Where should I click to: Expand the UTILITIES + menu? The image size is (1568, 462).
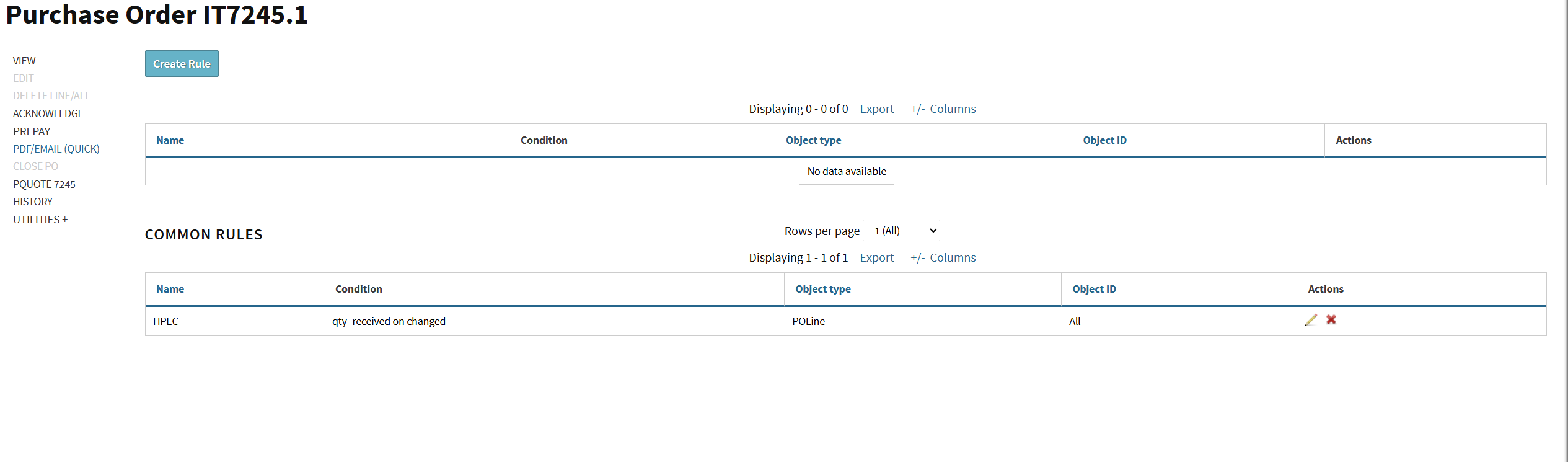(40, 220)
